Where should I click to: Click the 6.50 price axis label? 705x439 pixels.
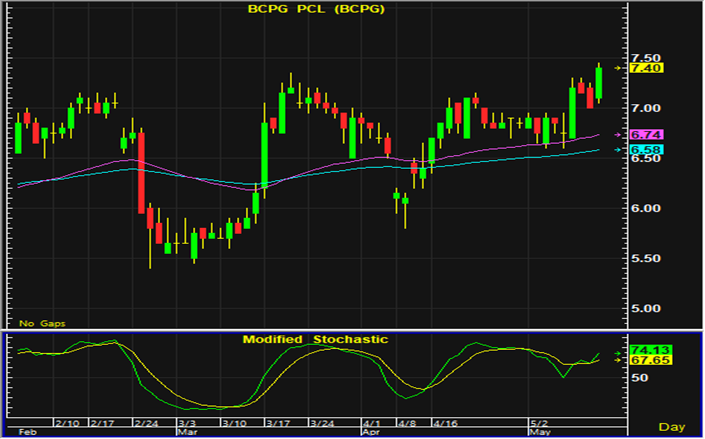point(646,158)
